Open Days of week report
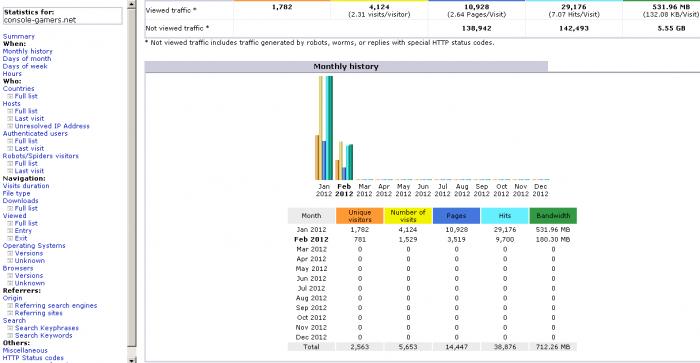The image size is (700, 363). [25, 66]
